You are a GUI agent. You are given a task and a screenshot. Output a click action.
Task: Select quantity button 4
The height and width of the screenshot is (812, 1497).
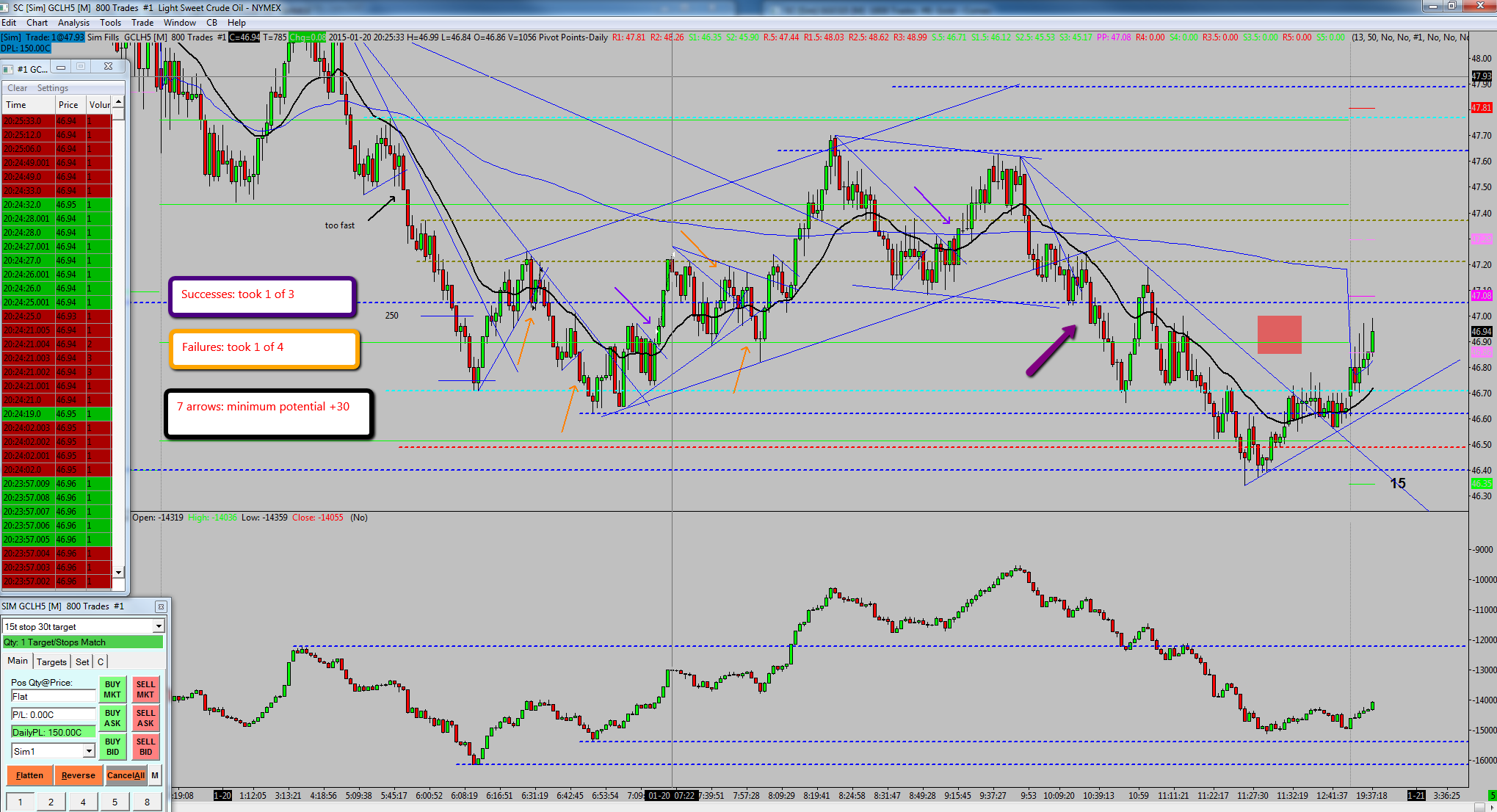(83, 802)
